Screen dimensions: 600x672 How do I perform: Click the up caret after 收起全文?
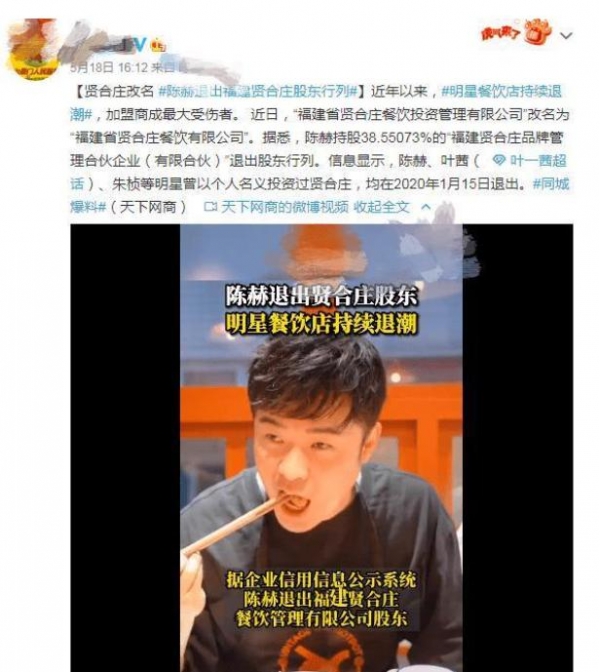[426, 207]
